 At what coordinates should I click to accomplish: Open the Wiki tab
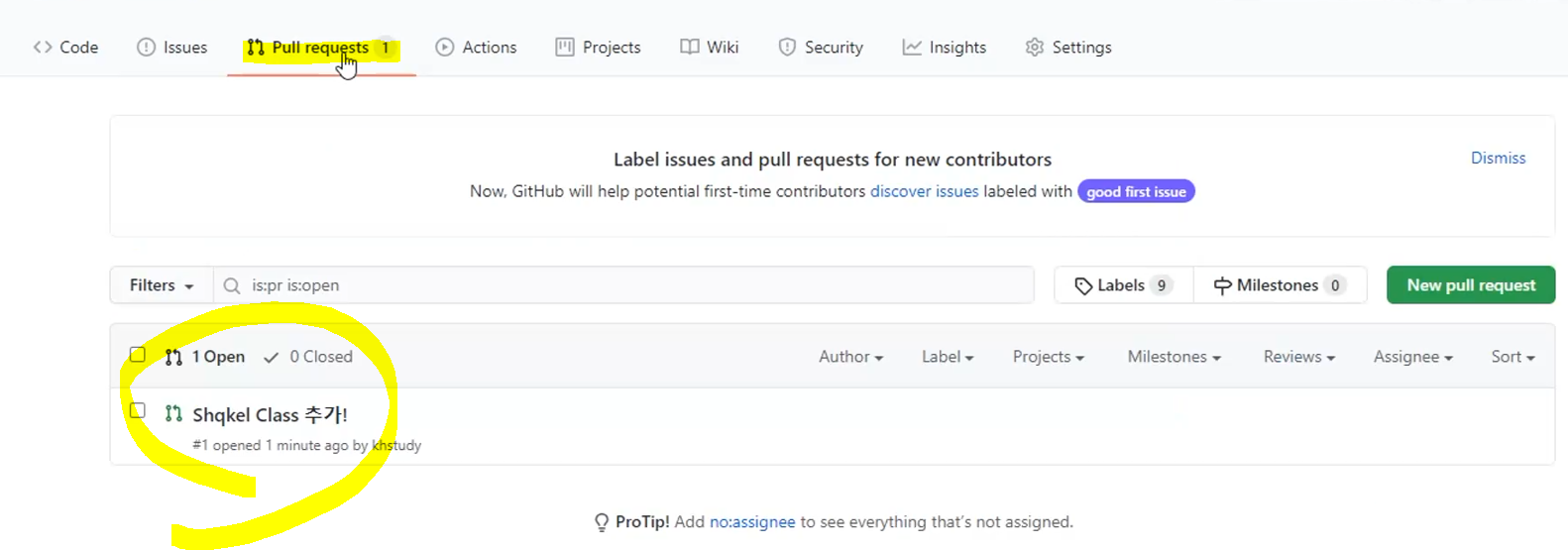pos(709,48)
